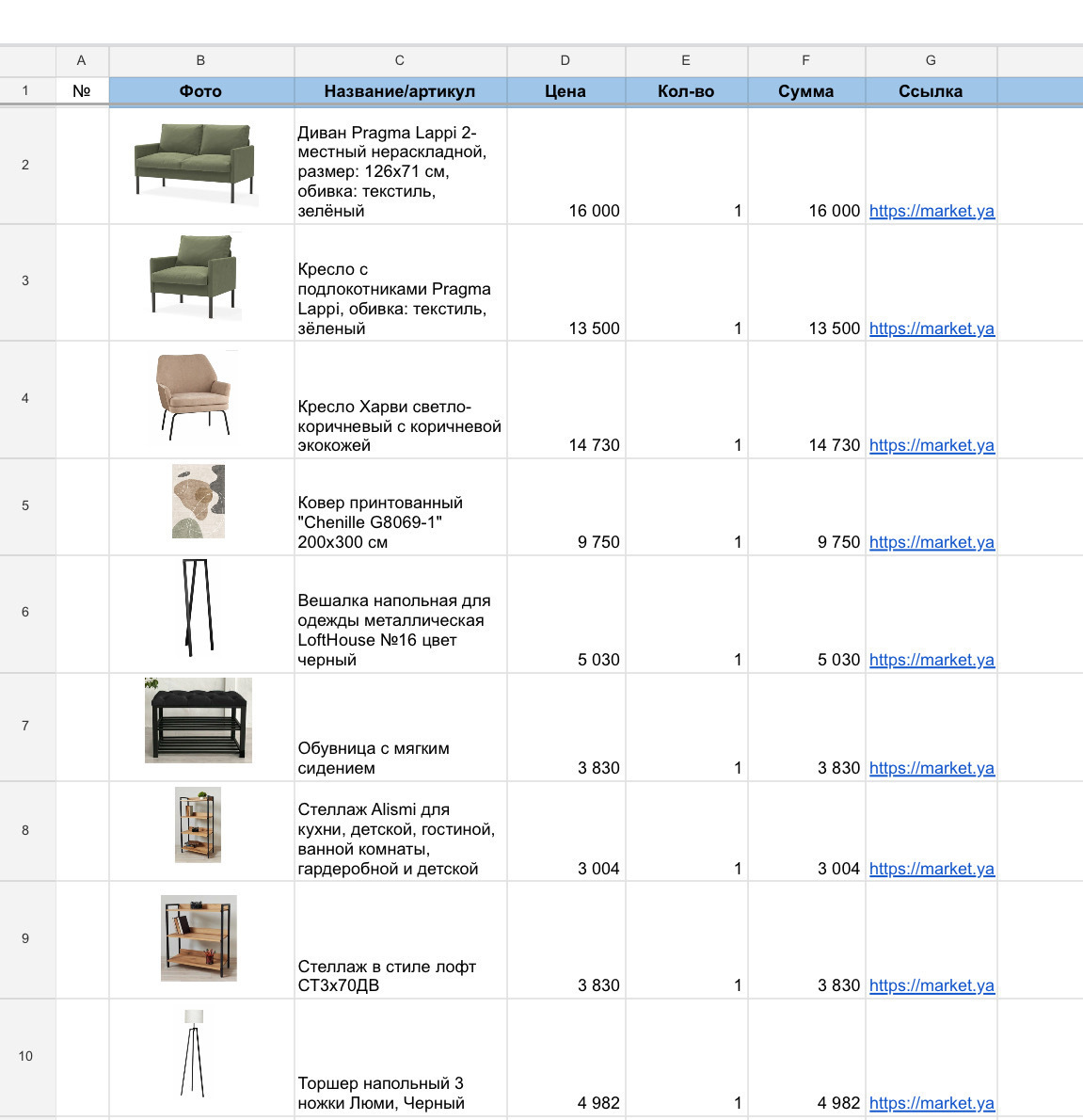Select the Стеллаж Alismi description cell
The image size is (1083, 1120).
[x=401, y=831]
